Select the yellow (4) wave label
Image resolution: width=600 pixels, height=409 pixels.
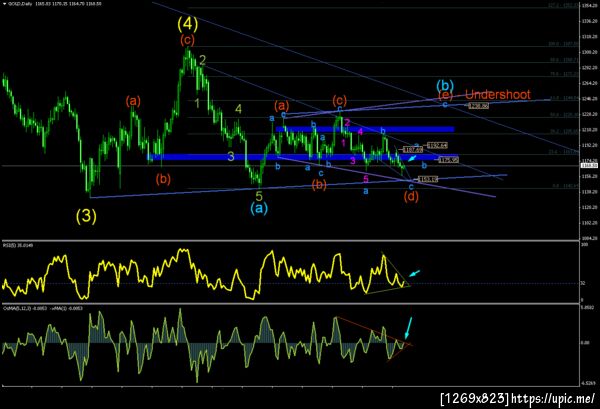click(x=188, y=24)
